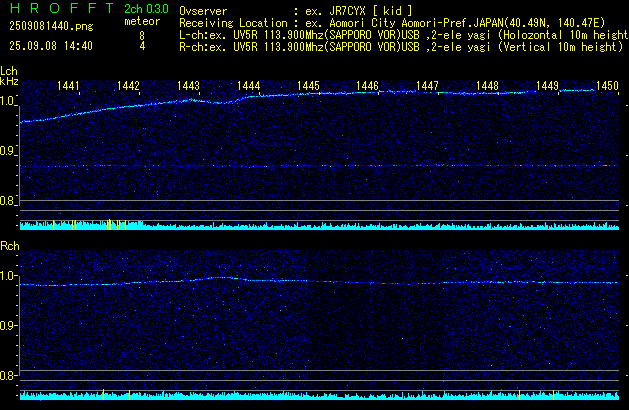The height and width of the screenshot is (410, 629).
Task: Click the kHz axis unit label
Action: [x=9, y=81]
